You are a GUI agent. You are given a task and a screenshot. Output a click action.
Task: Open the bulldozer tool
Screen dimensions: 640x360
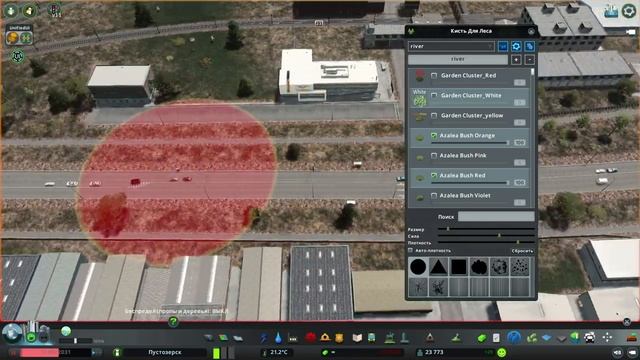pos(632,338)
